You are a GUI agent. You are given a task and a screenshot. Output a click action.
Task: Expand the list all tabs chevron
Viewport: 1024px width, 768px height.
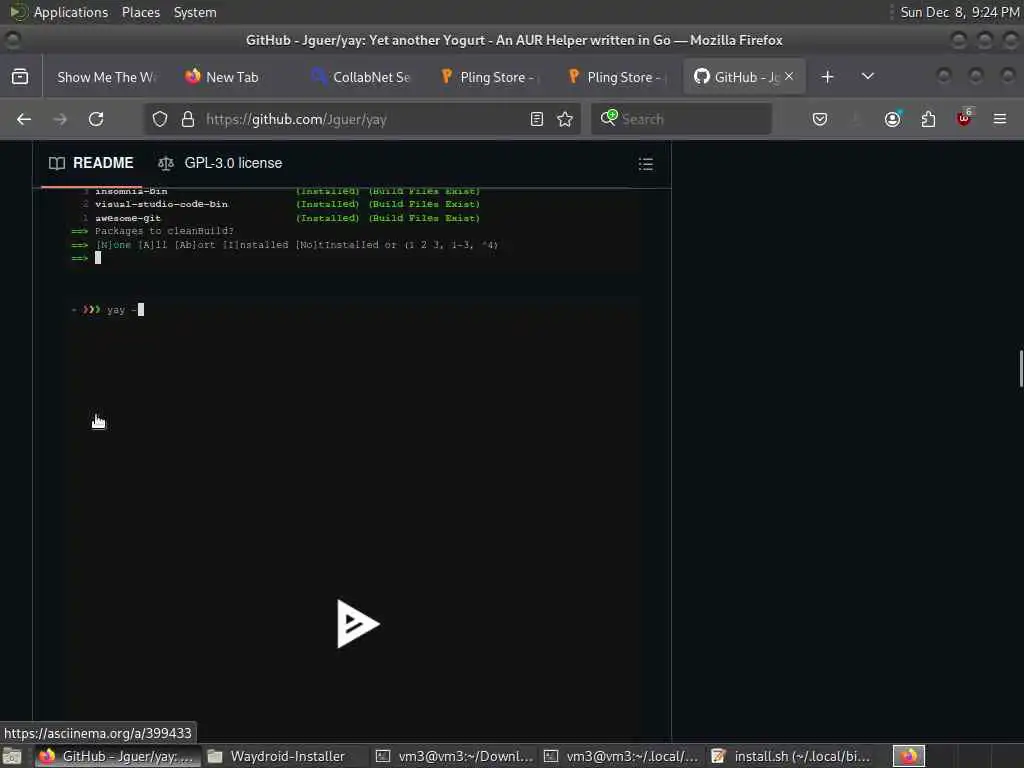(x=867, y=76)
